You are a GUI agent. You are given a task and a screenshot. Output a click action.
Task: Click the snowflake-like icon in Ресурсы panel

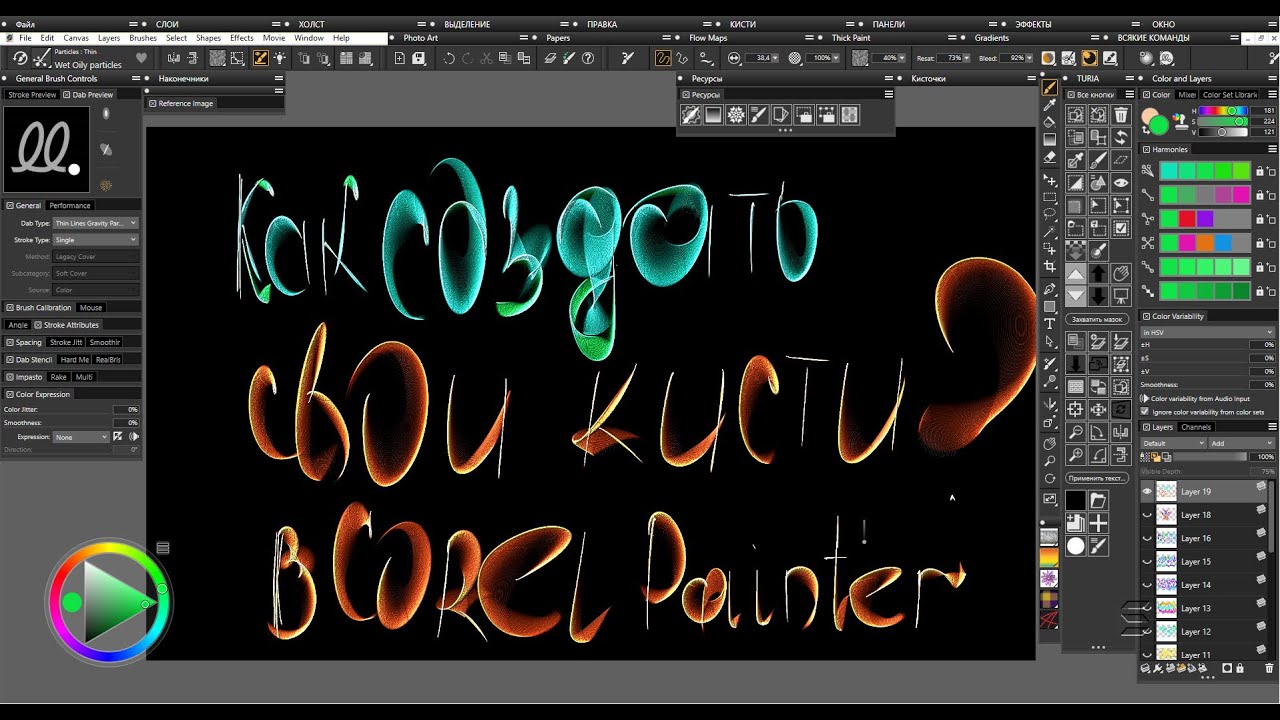pyautogui.click(x=736, y=115)
